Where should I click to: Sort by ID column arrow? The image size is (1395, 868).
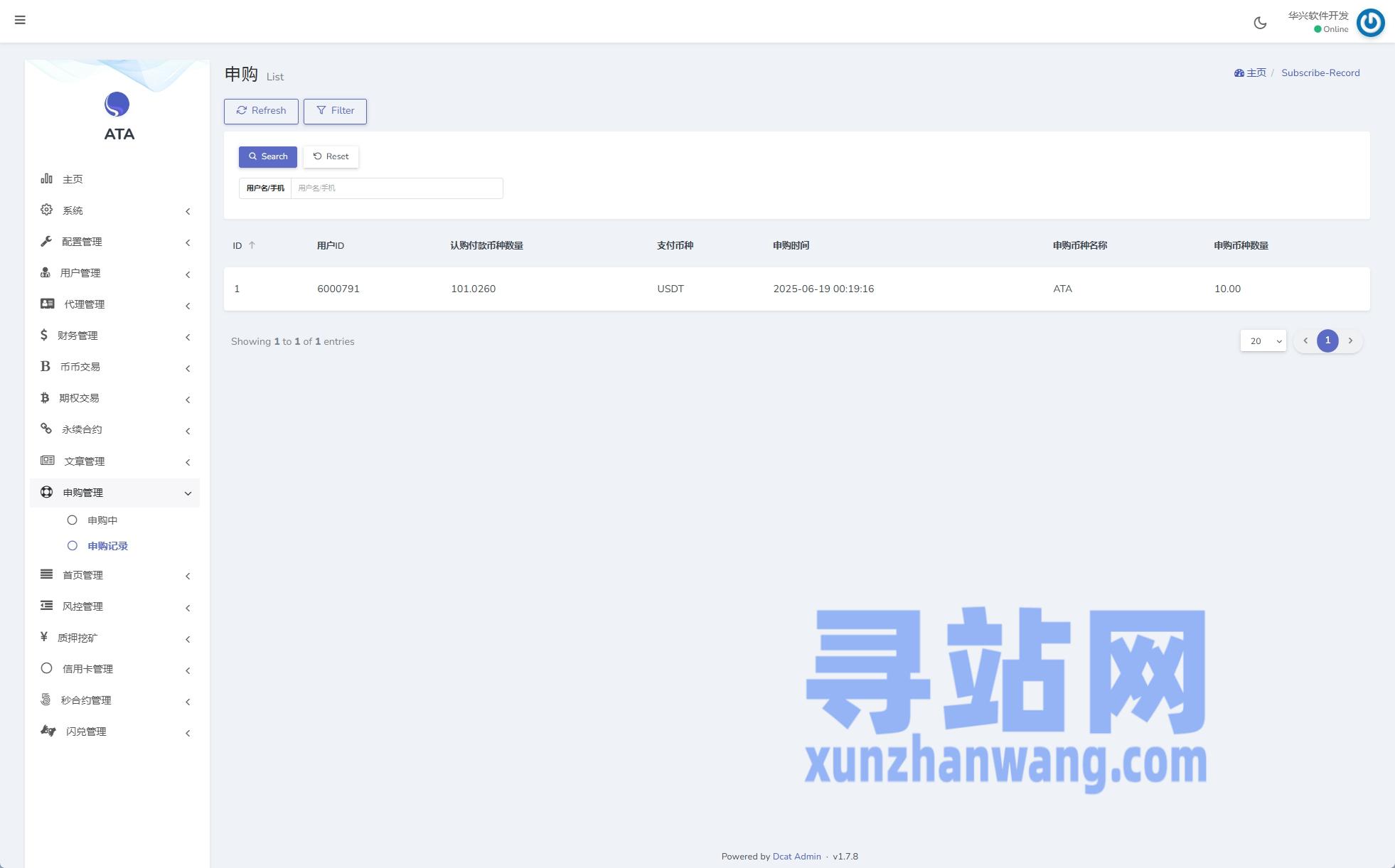(x=252, y=245)
